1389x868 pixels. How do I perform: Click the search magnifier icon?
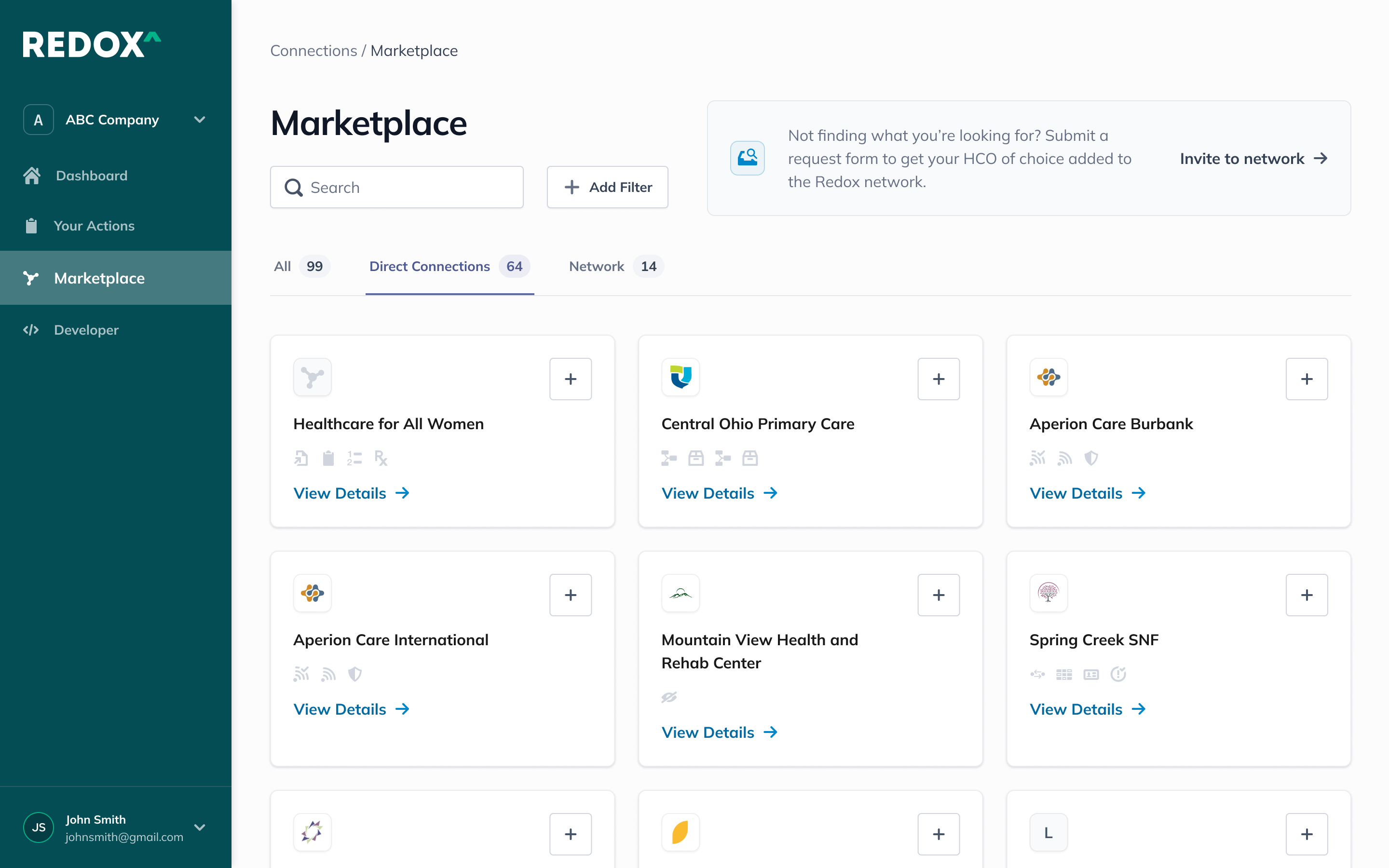293,188
